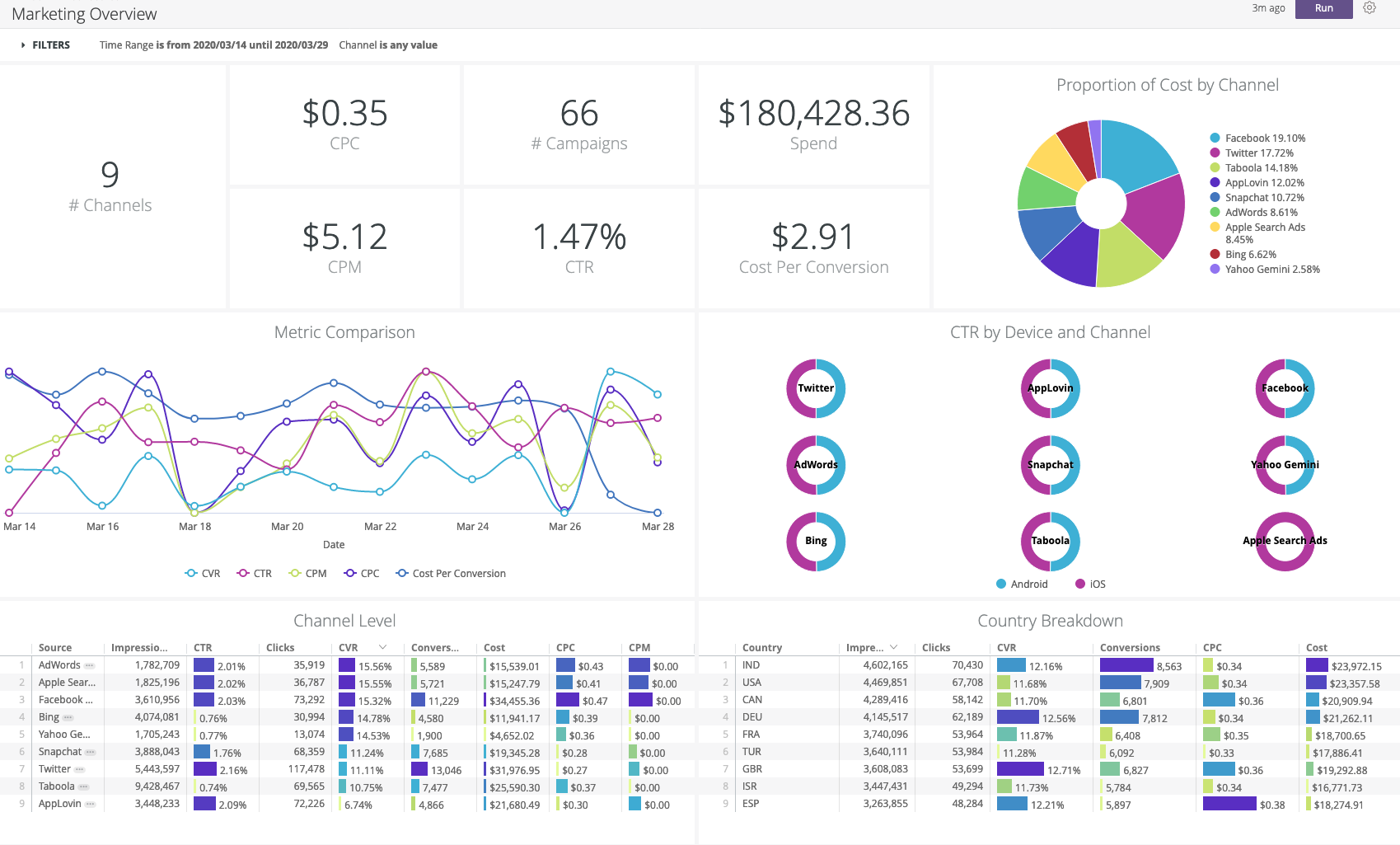1400x845 pixels.
Task: Toggle AppLovin pie legend entry
Action: coord(1257,183)
